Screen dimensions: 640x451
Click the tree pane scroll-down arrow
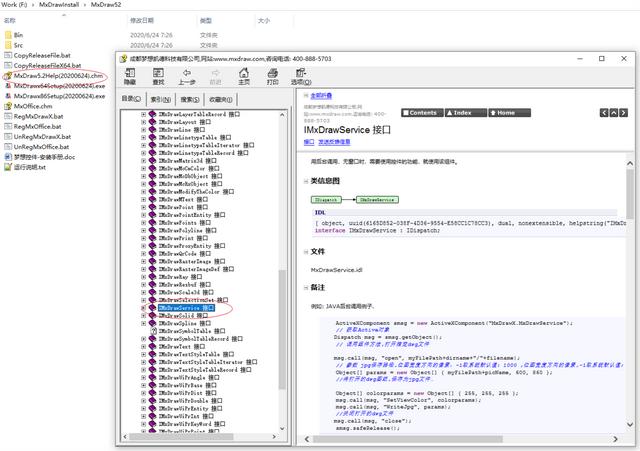tap(282, 429)
